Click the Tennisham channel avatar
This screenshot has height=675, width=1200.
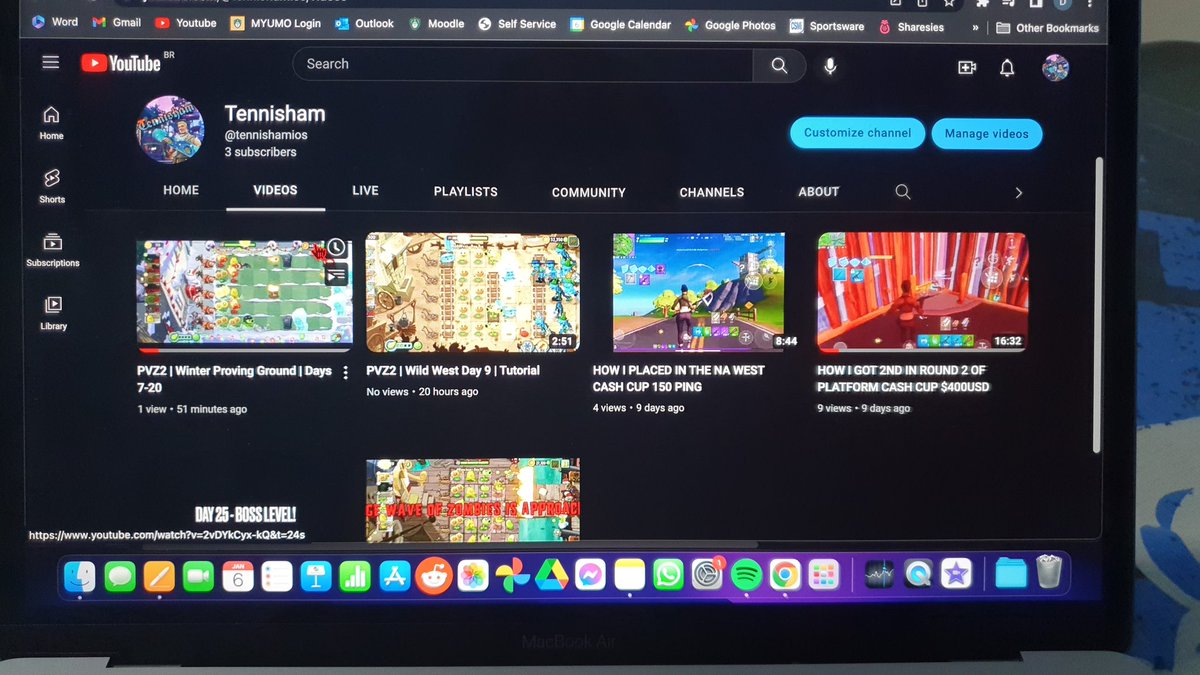click(170, 130)
